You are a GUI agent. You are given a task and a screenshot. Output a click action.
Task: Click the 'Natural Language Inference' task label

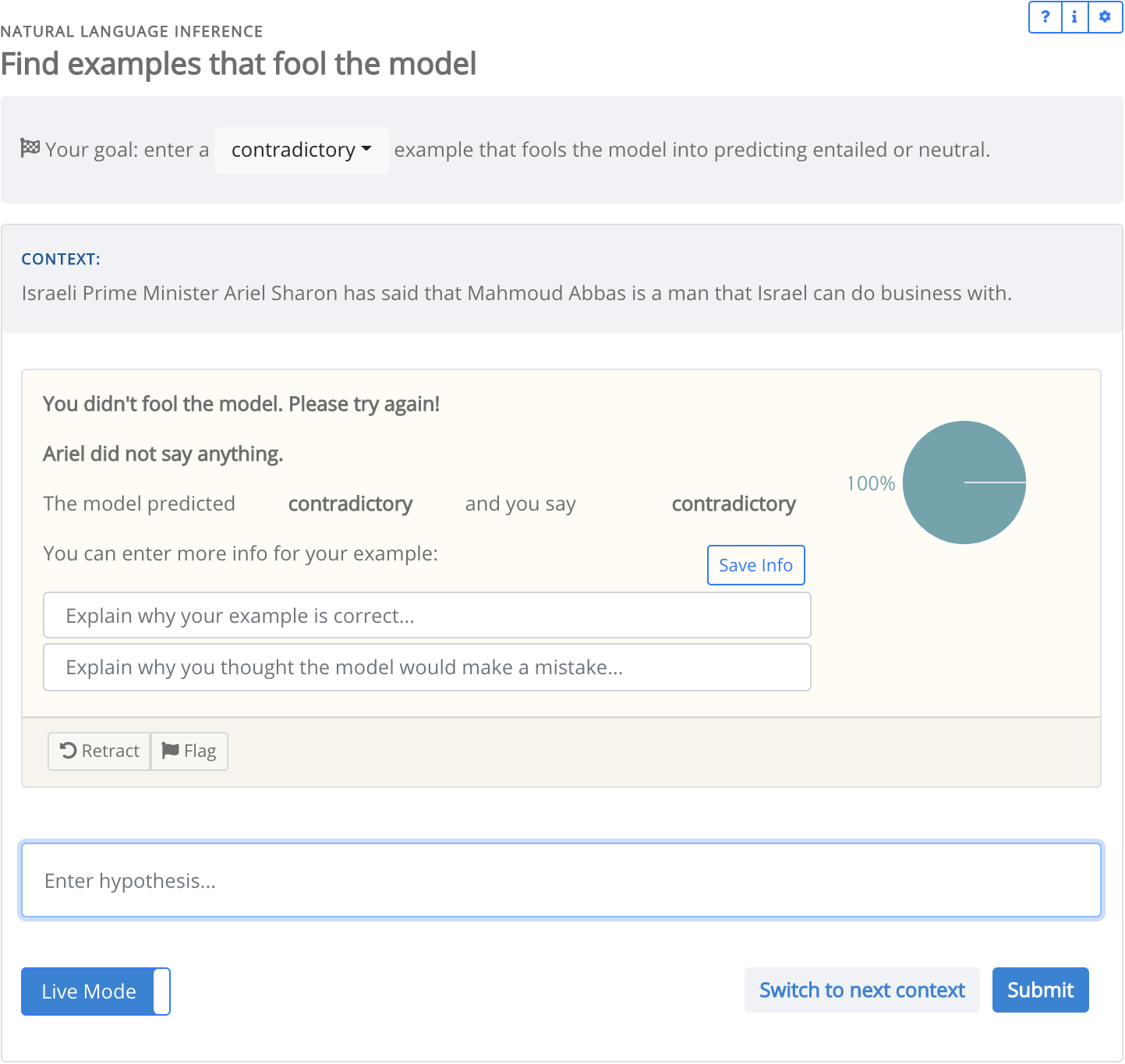[x=132, y=31]
